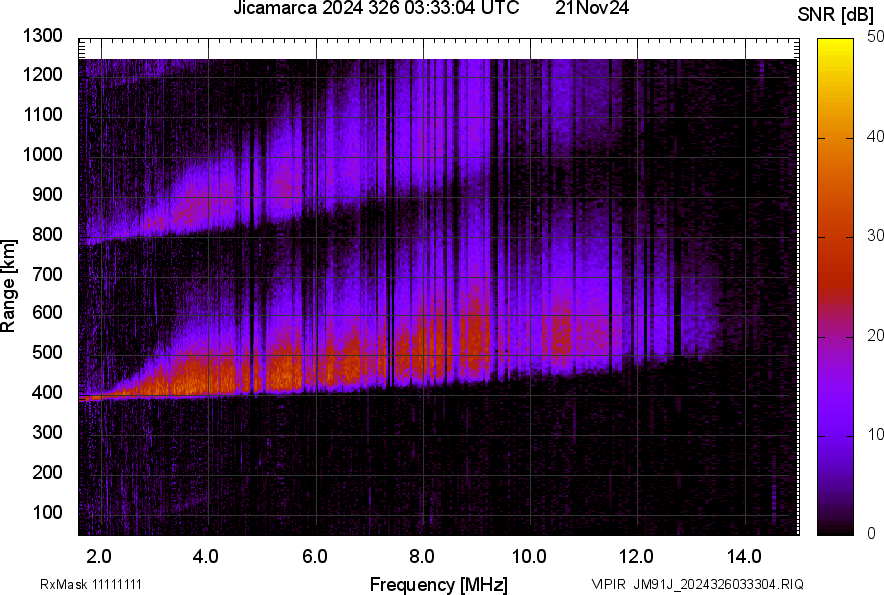Click the 10 tick label on colorbar

(875, 434)
